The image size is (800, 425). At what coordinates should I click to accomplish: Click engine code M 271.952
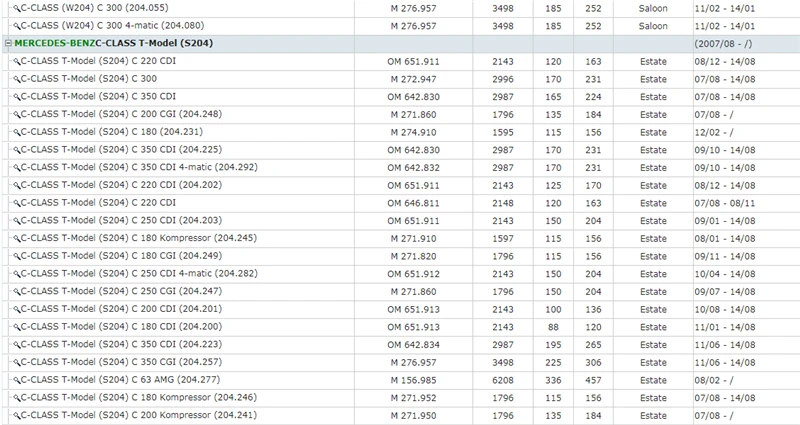click(413, 397)
